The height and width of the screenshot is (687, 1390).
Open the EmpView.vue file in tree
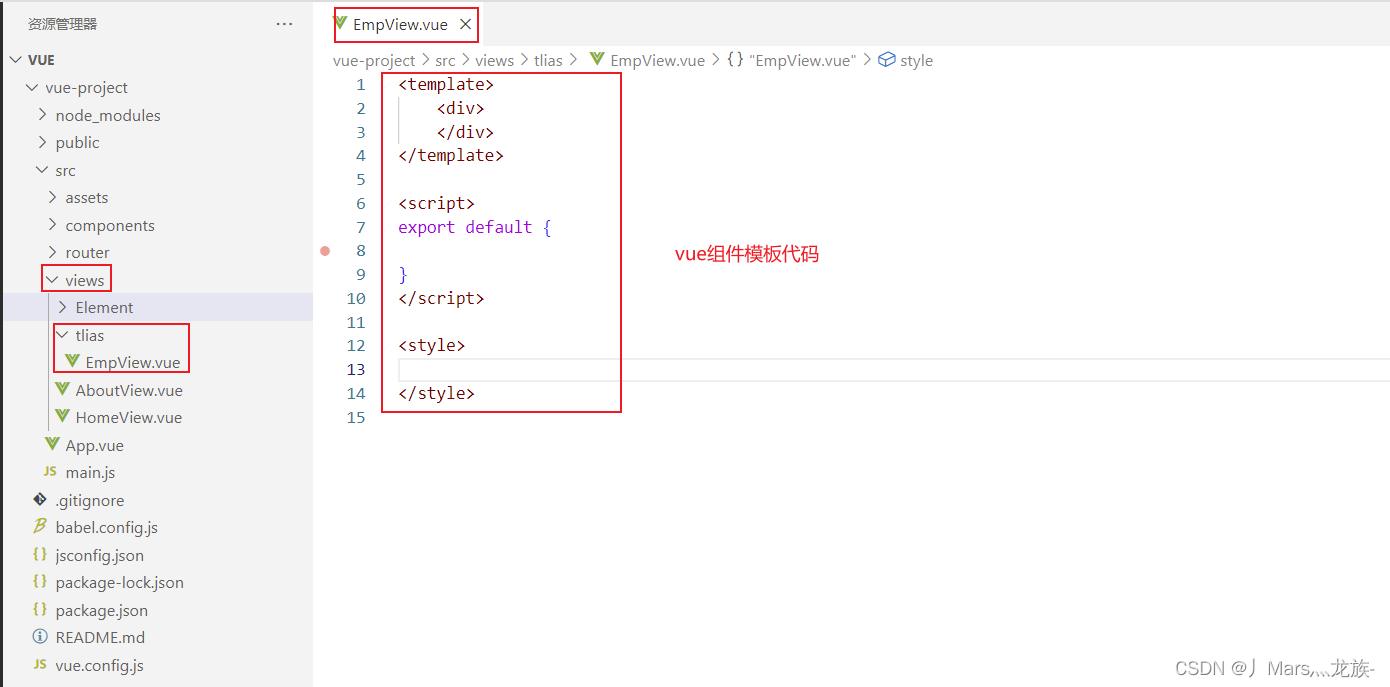[133, 363]
